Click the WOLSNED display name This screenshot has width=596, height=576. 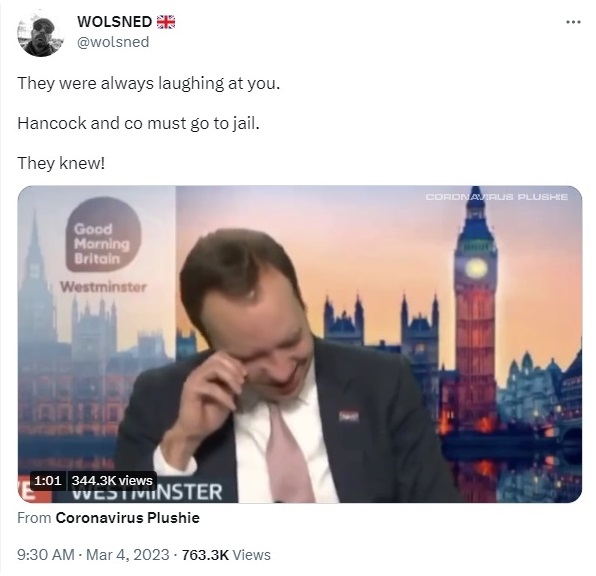coord(114,22)
